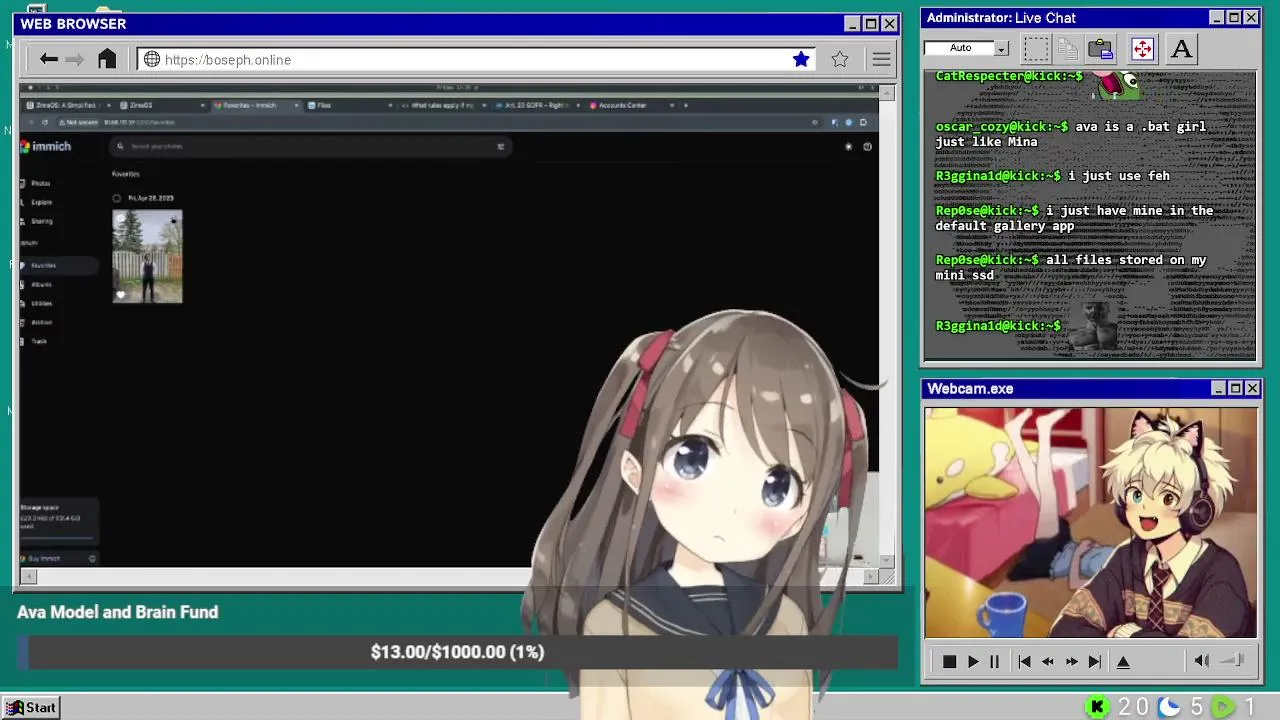Skip to next track in Webcam.exe

pyautogui.click(x=1095, y=662)
